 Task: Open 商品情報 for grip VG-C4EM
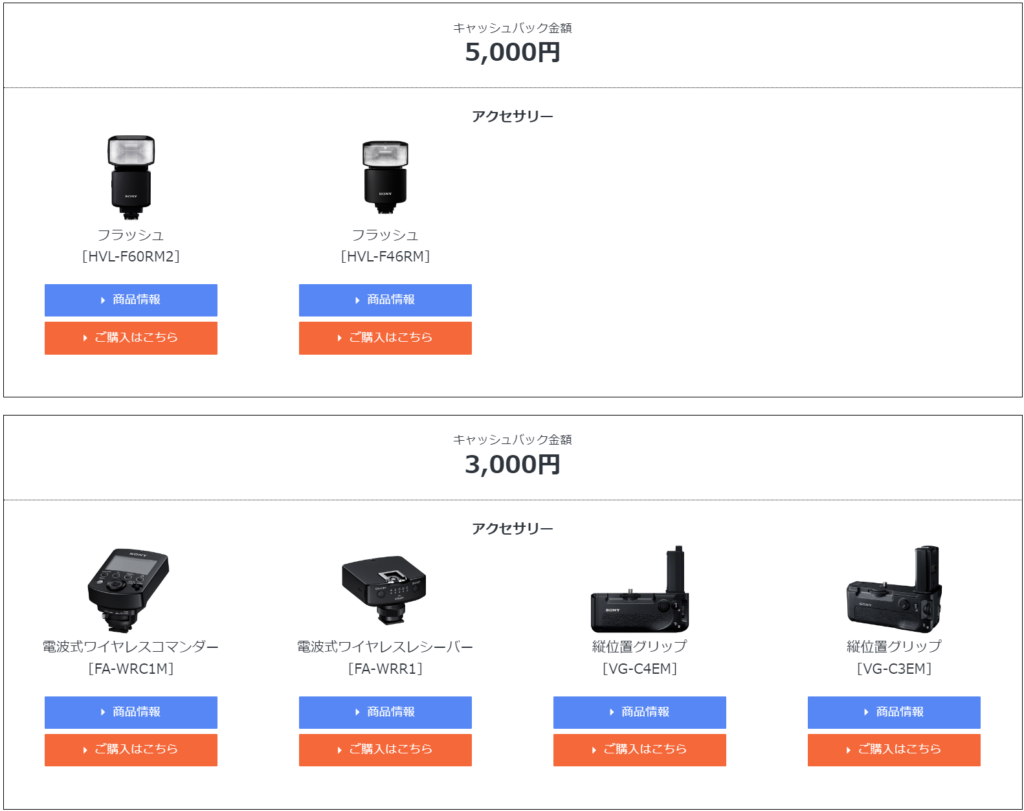click(639, 712)
